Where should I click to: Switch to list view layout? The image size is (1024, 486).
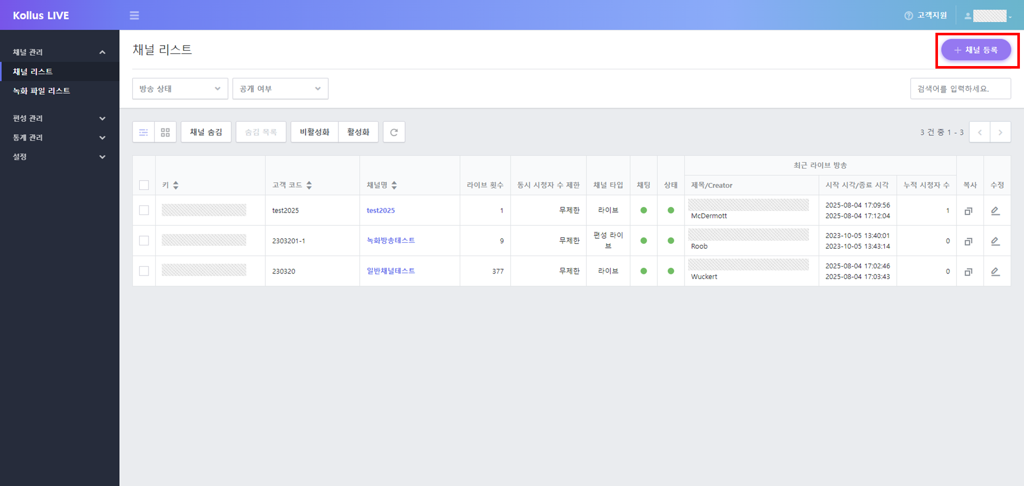pyautogui.click(x=144, y=132)
